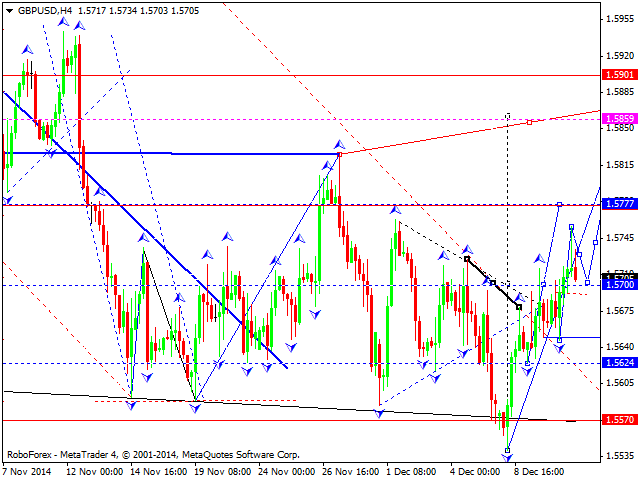This screenshot has width=640, height=480.
Task: Select the horizontal red line at 1.5901
Action: tap(300, 75)
